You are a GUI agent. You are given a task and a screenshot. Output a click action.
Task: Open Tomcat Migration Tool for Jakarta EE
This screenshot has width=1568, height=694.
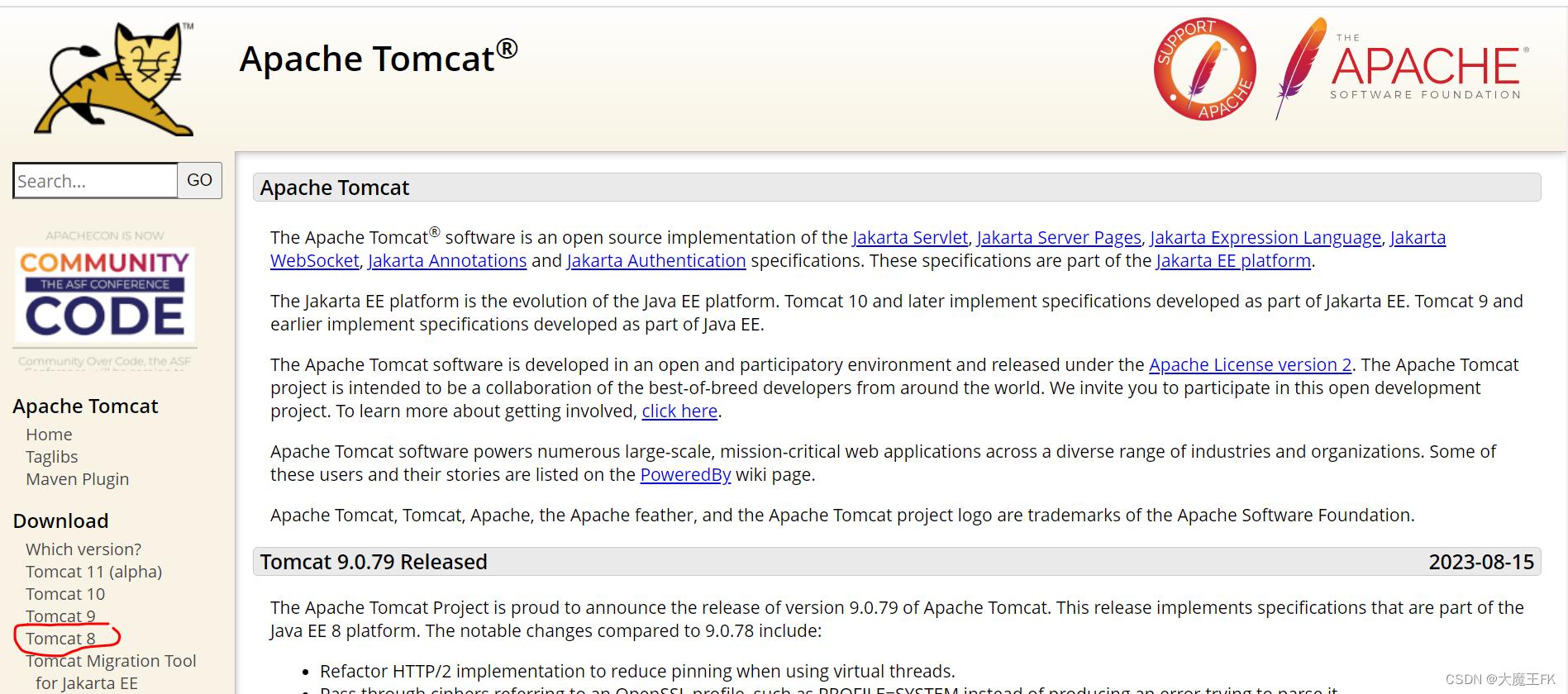pyautogui.click(x=111, y=672)
